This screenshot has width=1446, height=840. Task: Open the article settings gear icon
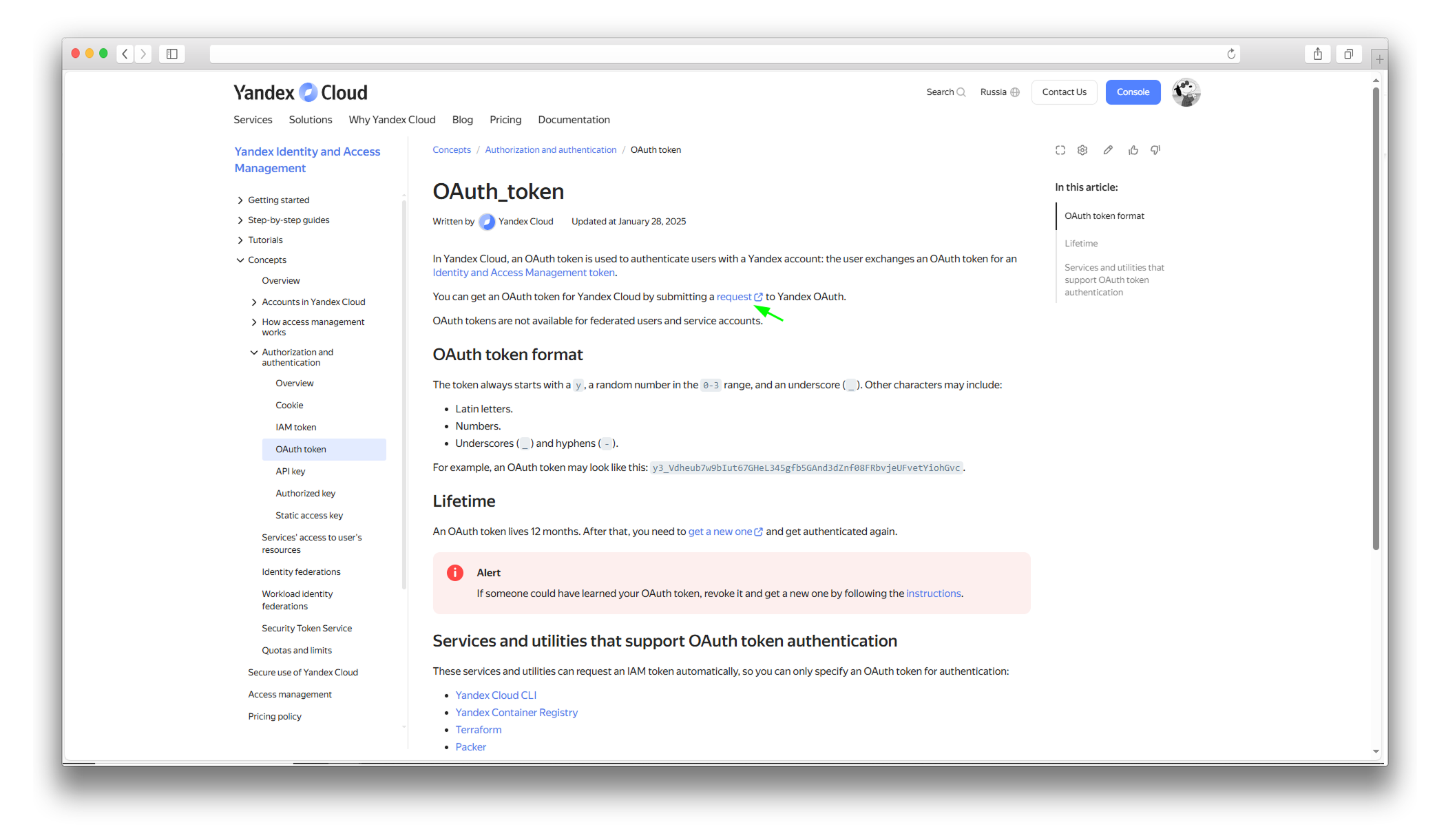pyautogui.click(x=1082, y=150)
